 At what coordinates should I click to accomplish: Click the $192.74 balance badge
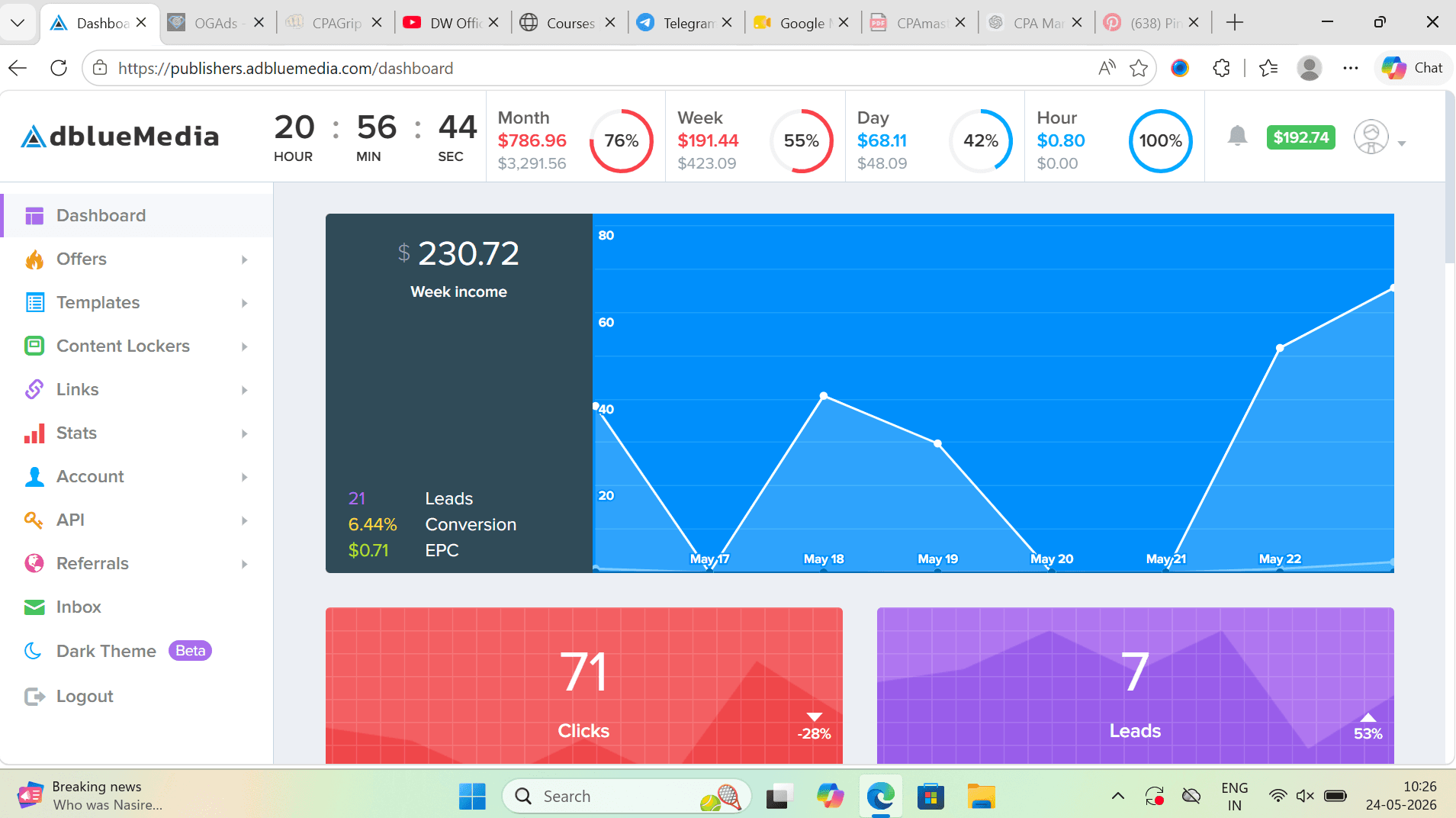pos(1300,137)
